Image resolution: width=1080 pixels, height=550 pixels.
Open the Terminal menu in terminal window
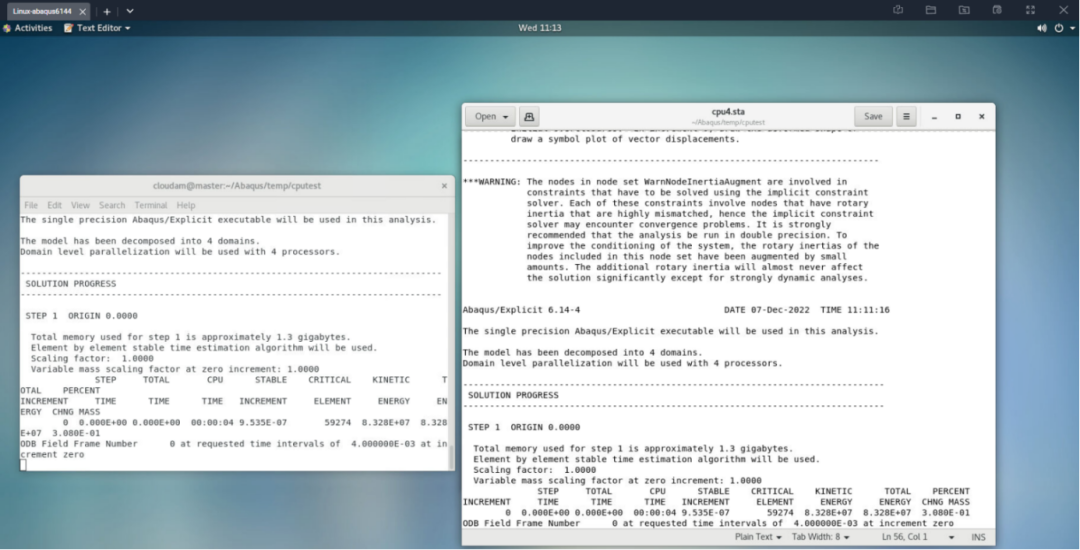click(x=151, y=205)
